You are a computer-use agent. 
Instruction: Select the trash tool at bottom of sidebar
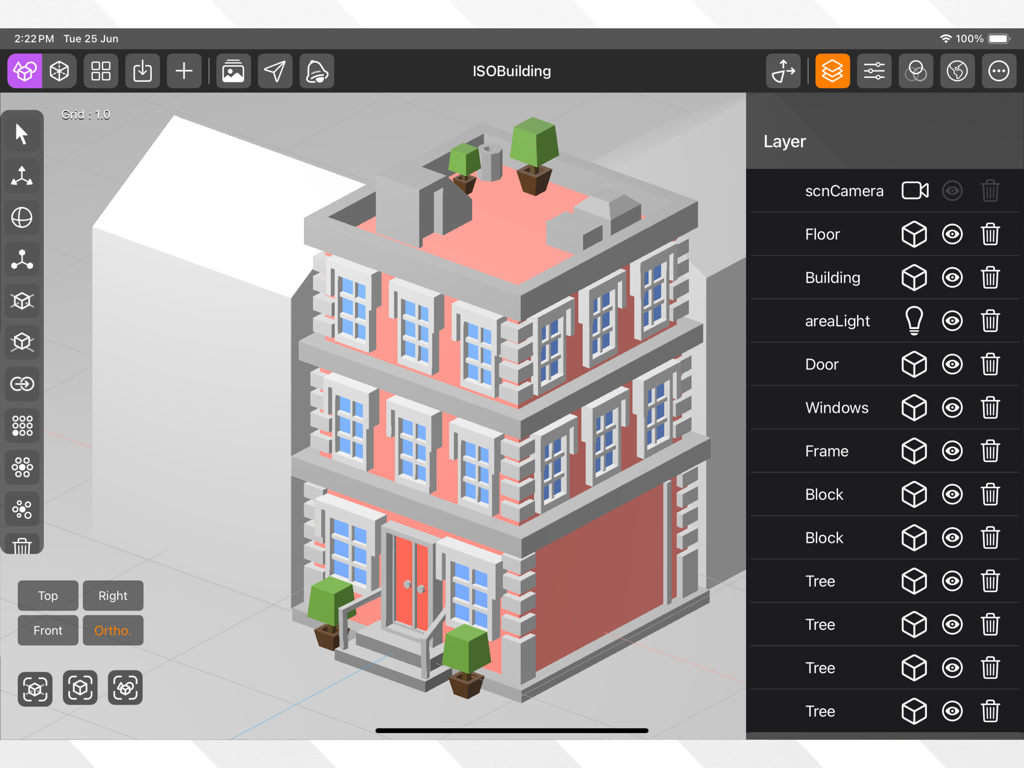pyautogui.click(x=22, y=545)
